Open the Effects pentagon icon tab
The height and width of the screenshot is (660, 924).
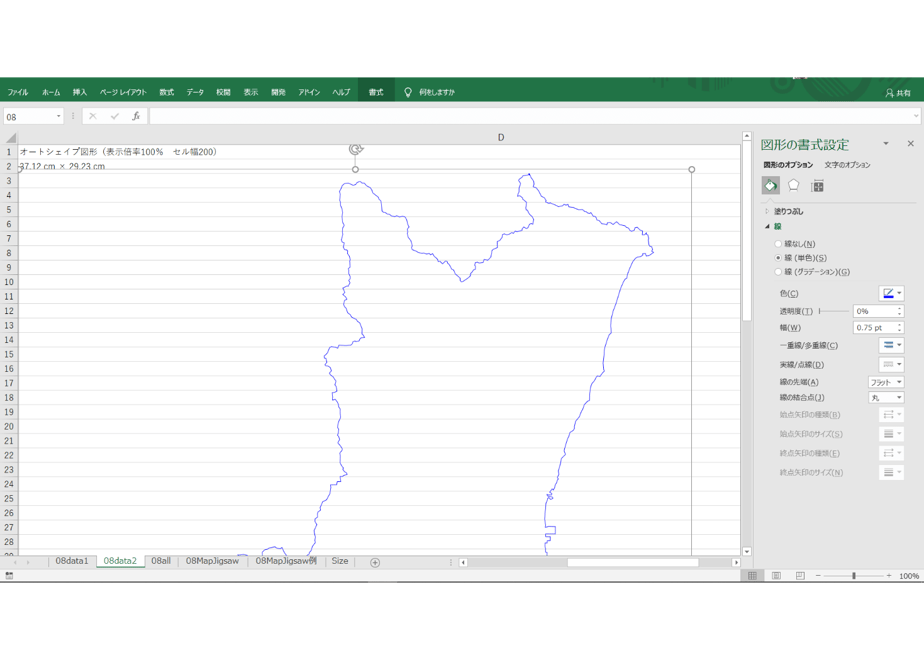[794, 186]
